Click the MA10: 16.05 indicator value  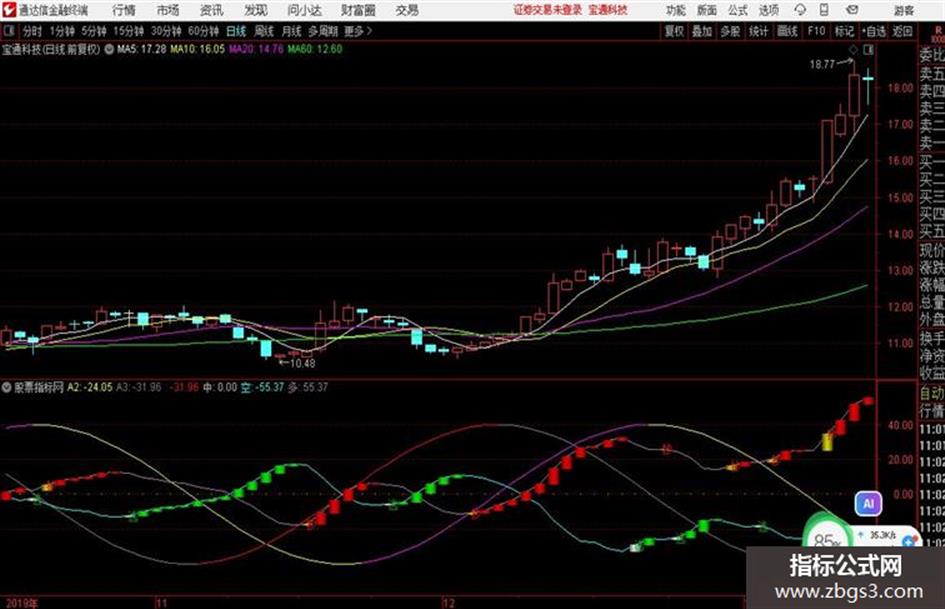(x=197, y=49)
